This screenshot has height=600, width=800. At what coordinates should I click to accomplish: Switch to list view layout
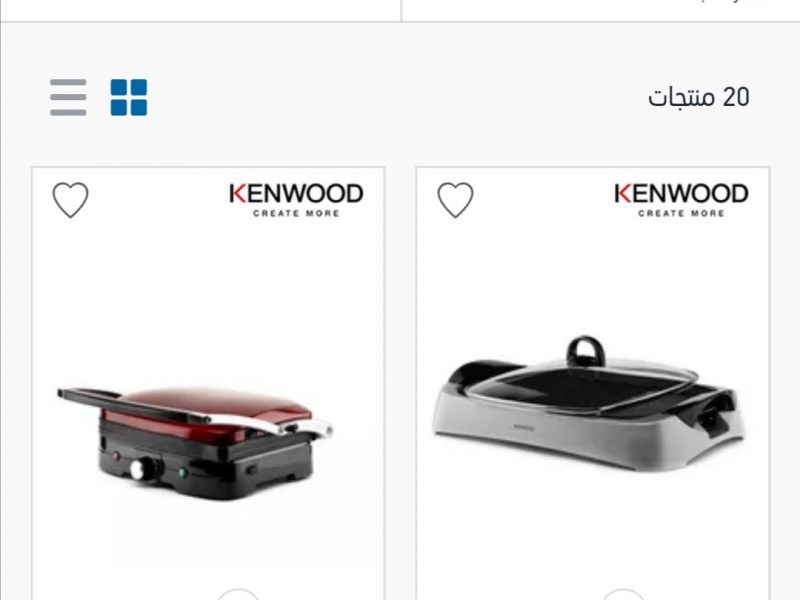tap(68, 97)
